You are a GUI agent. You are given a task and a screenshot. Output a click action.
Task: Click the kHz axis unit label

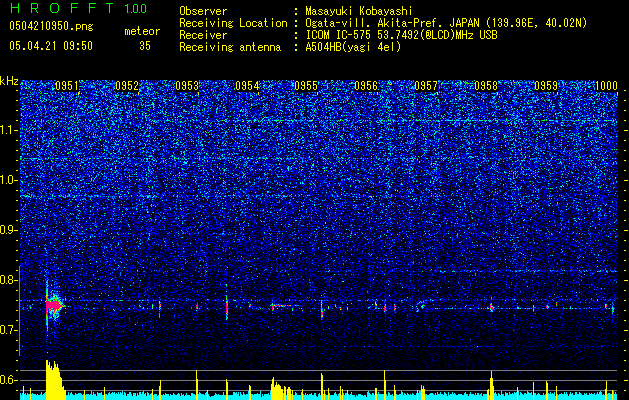pos(9,81)
